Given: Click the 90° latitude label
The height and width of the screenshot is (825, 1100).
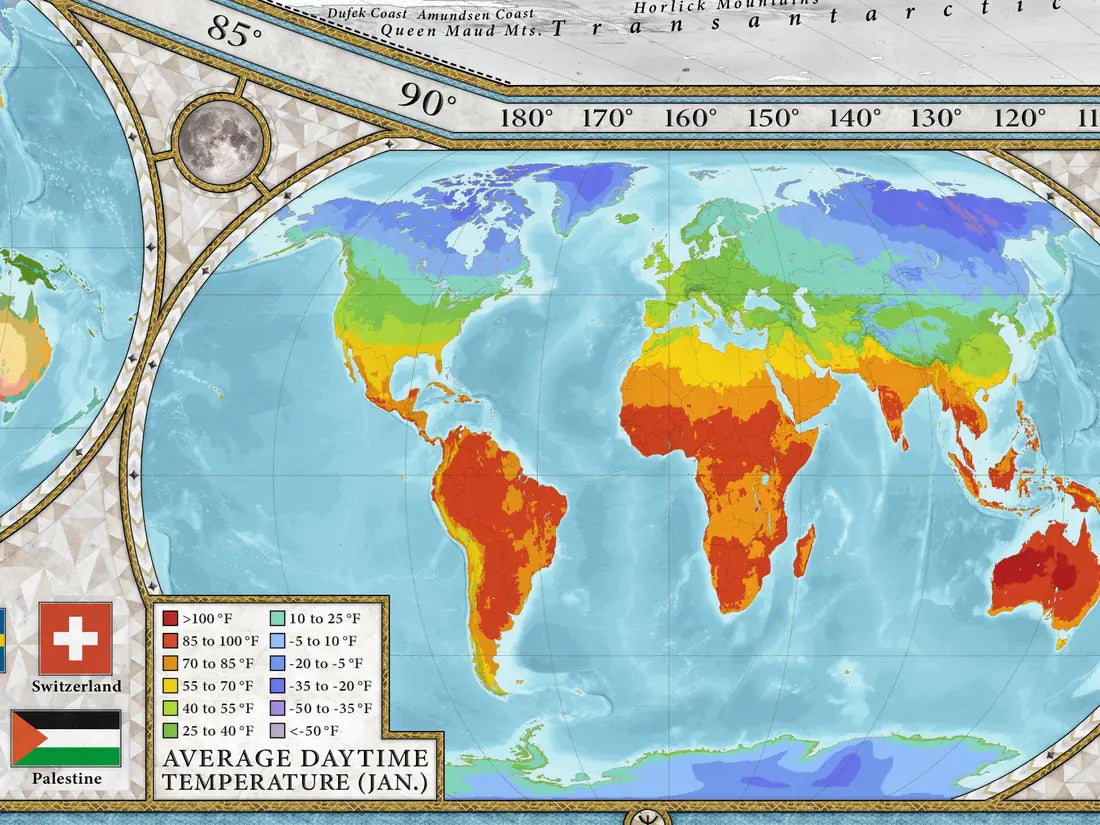Looking at the screenshot, I should click(x=428, y=100).
